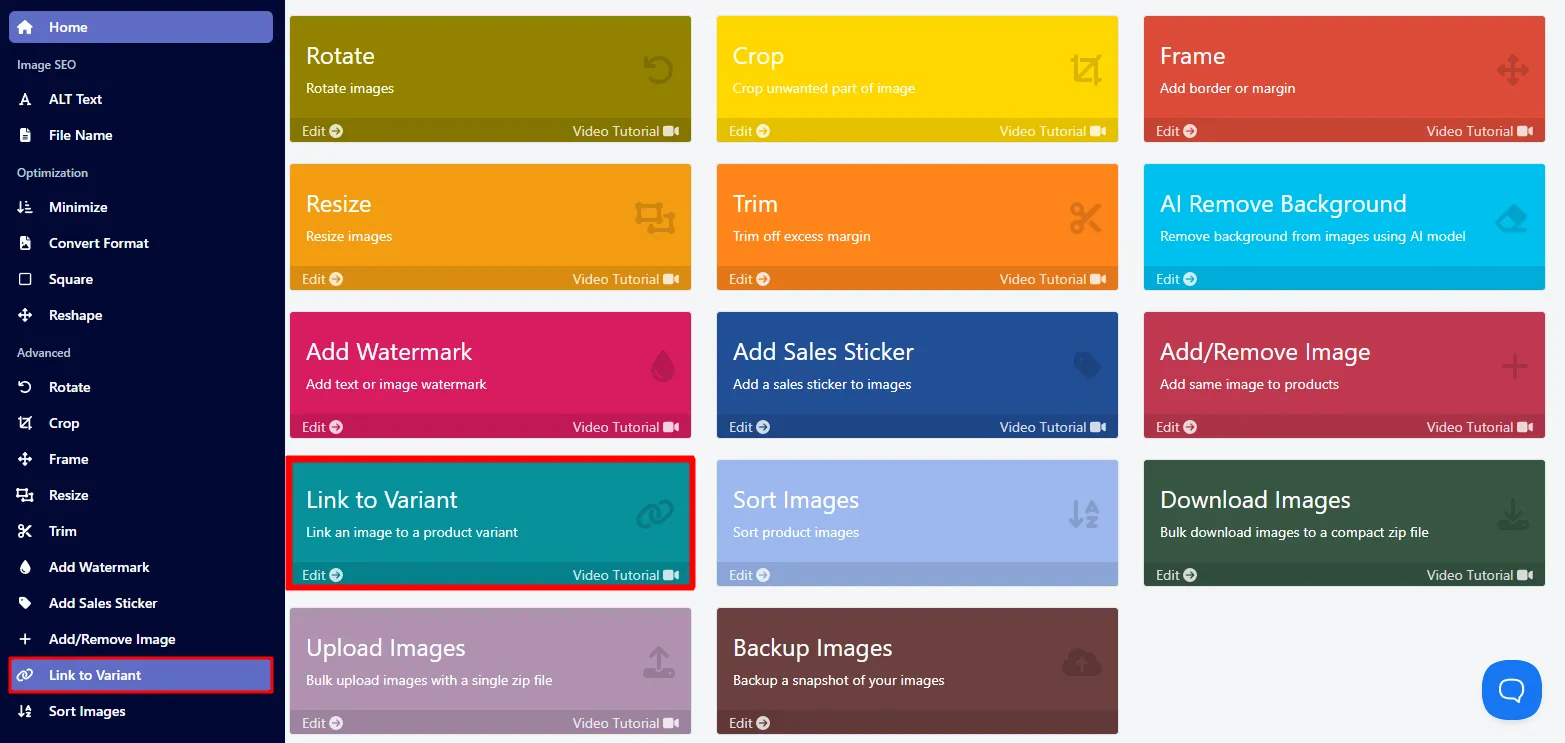
Task: Open Video Tutorial on the Resize card
Action: point(626,279)
